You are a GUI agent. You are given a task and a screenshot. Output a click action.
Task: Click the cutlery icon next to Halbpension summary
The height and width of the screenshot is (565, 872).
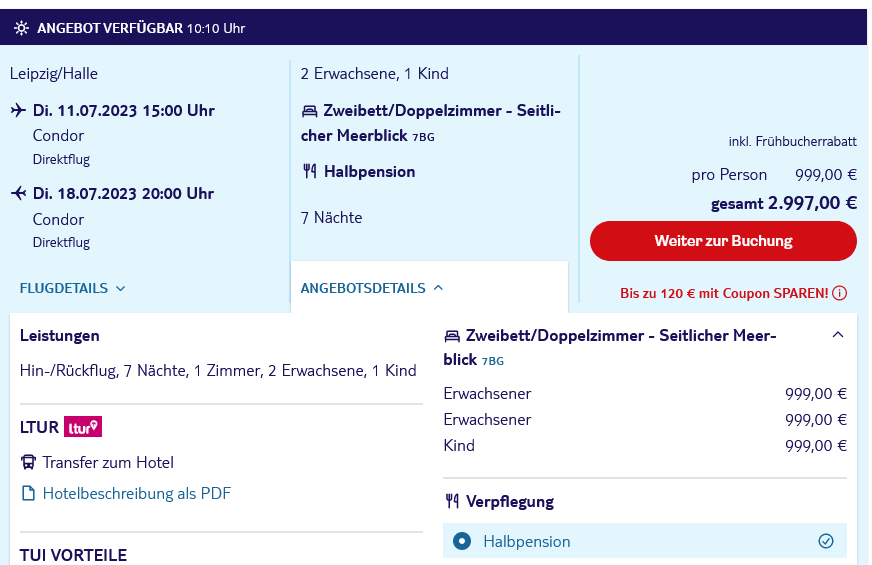310,171
